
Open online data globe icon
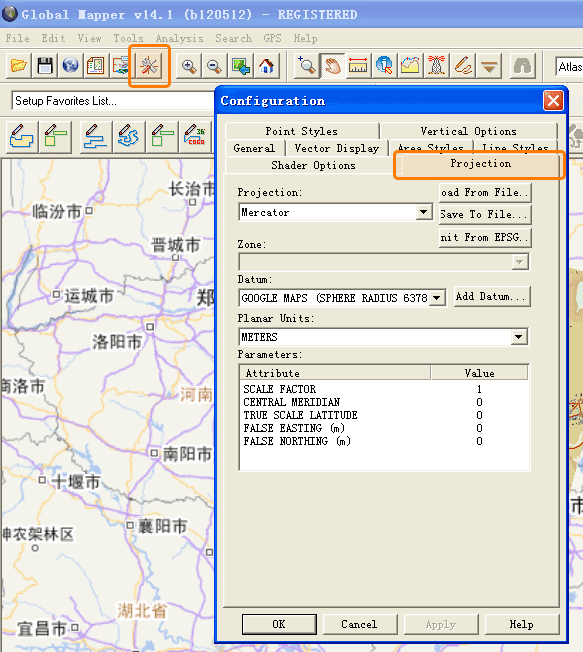(70, 66)
